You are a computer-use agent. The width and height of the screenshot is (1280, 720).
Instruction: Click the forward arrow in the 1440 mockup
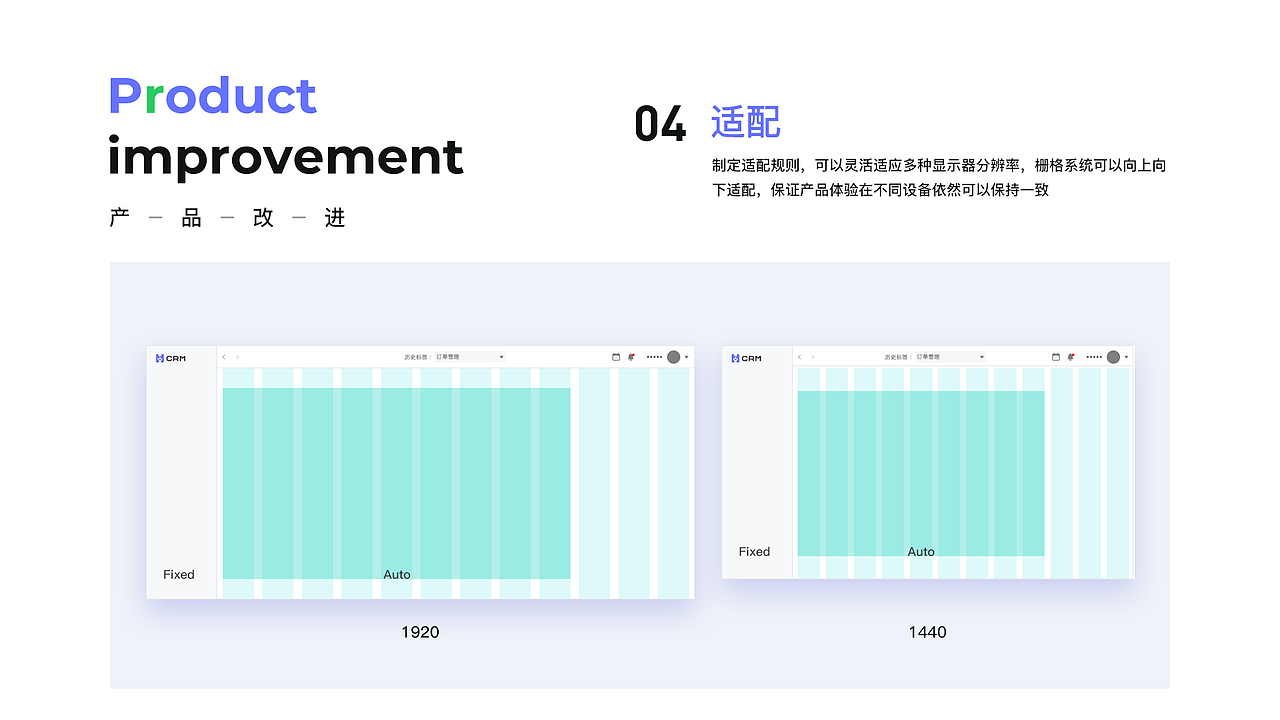(812, 357)
